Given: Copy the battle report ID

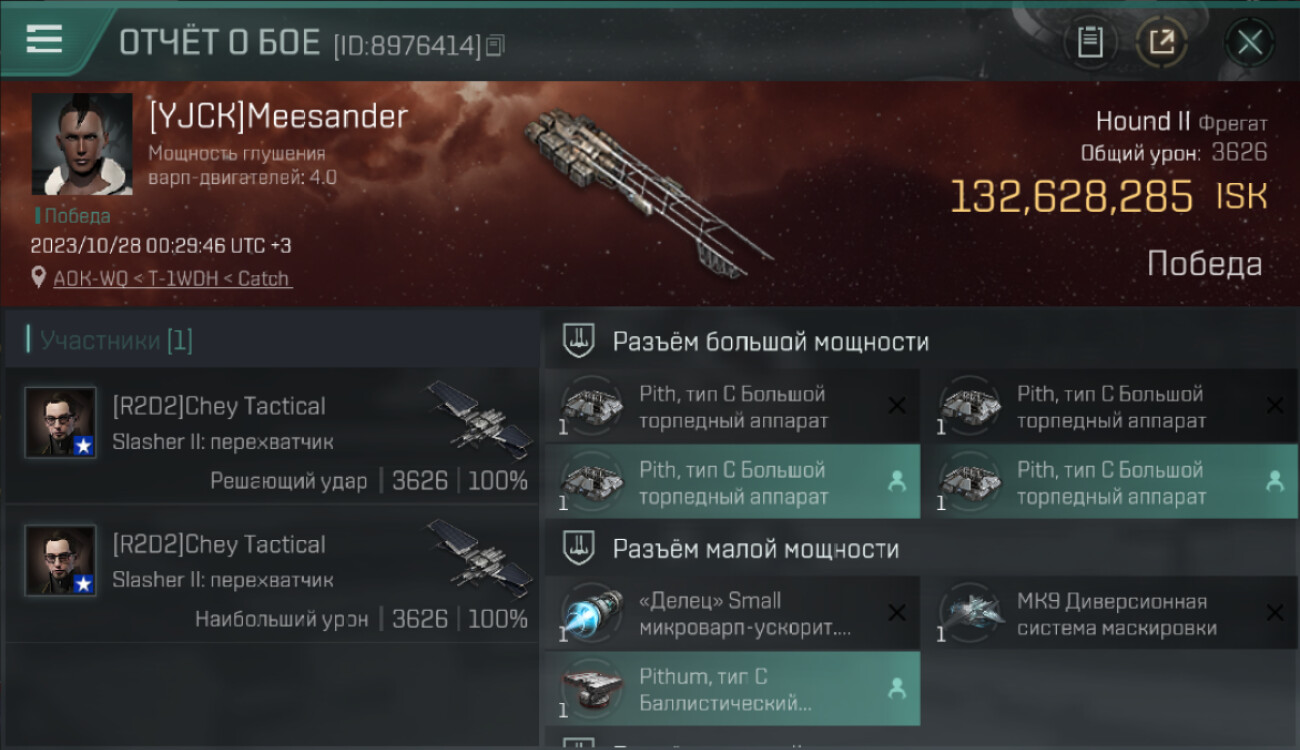Looking at the screenshot, I should (496, 45).
